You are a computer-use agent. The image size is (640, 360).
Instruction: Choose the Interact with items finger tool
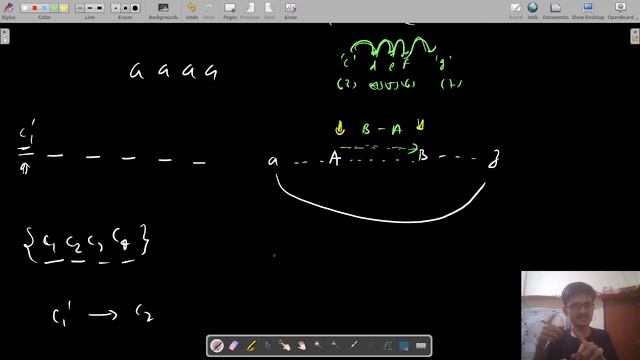coord(284,346)
